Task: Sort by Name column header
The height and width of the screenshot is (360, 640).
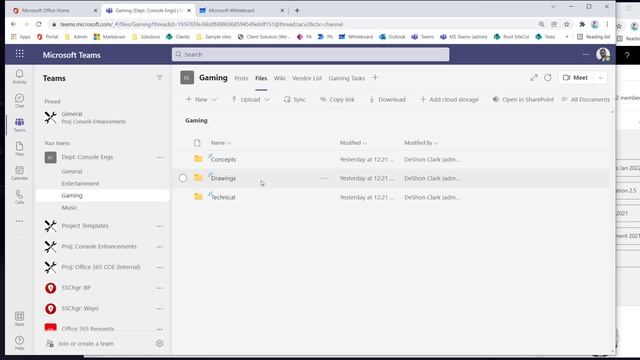Action: 221,142
